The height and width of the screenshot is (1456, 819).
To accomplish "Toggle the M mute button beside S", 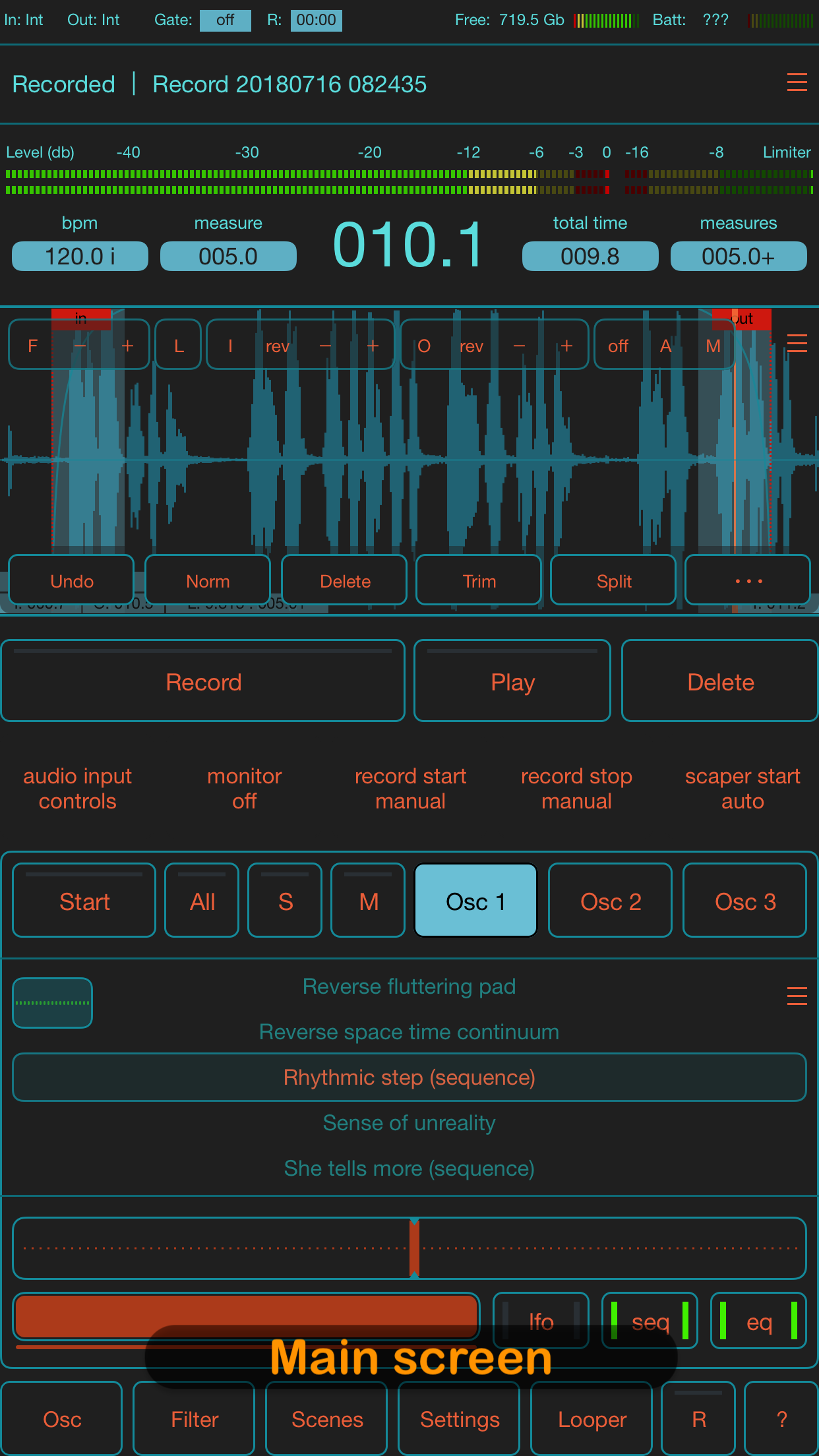I will tap(368, 901).
